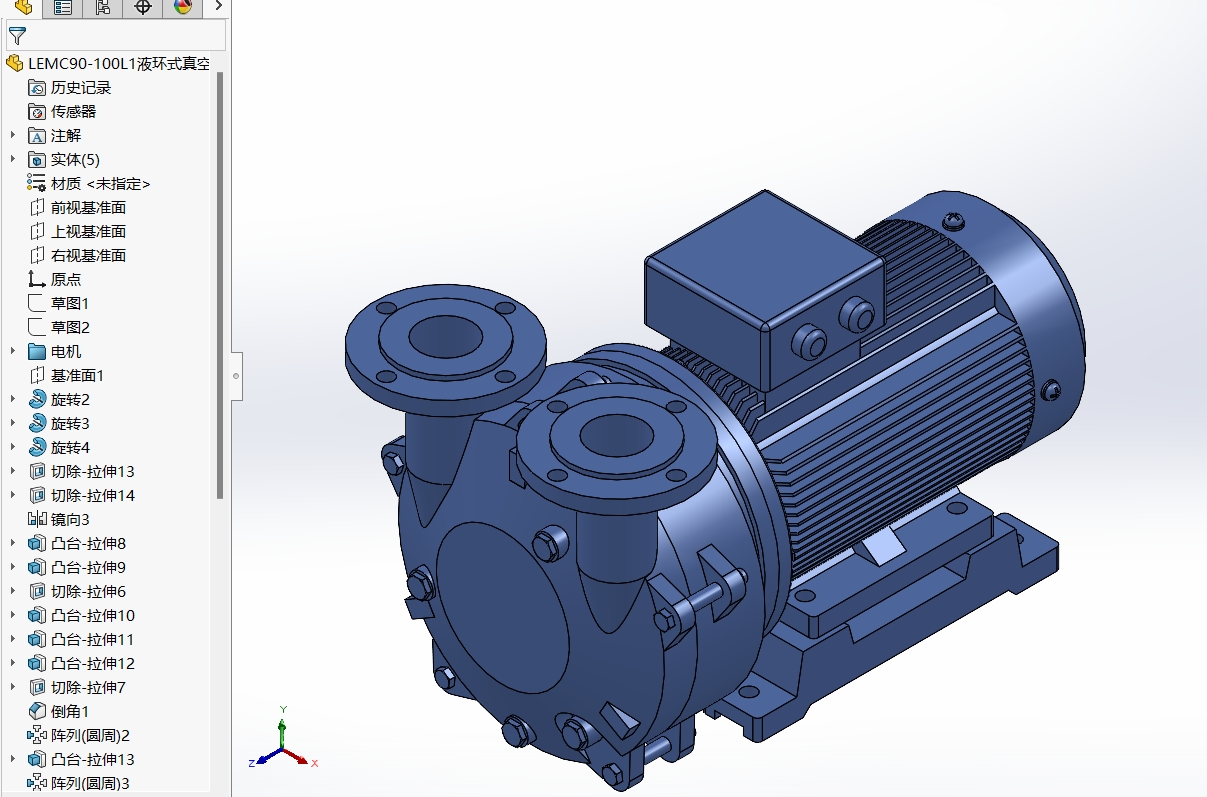Click the 电机 folder icon

[37, 351]
